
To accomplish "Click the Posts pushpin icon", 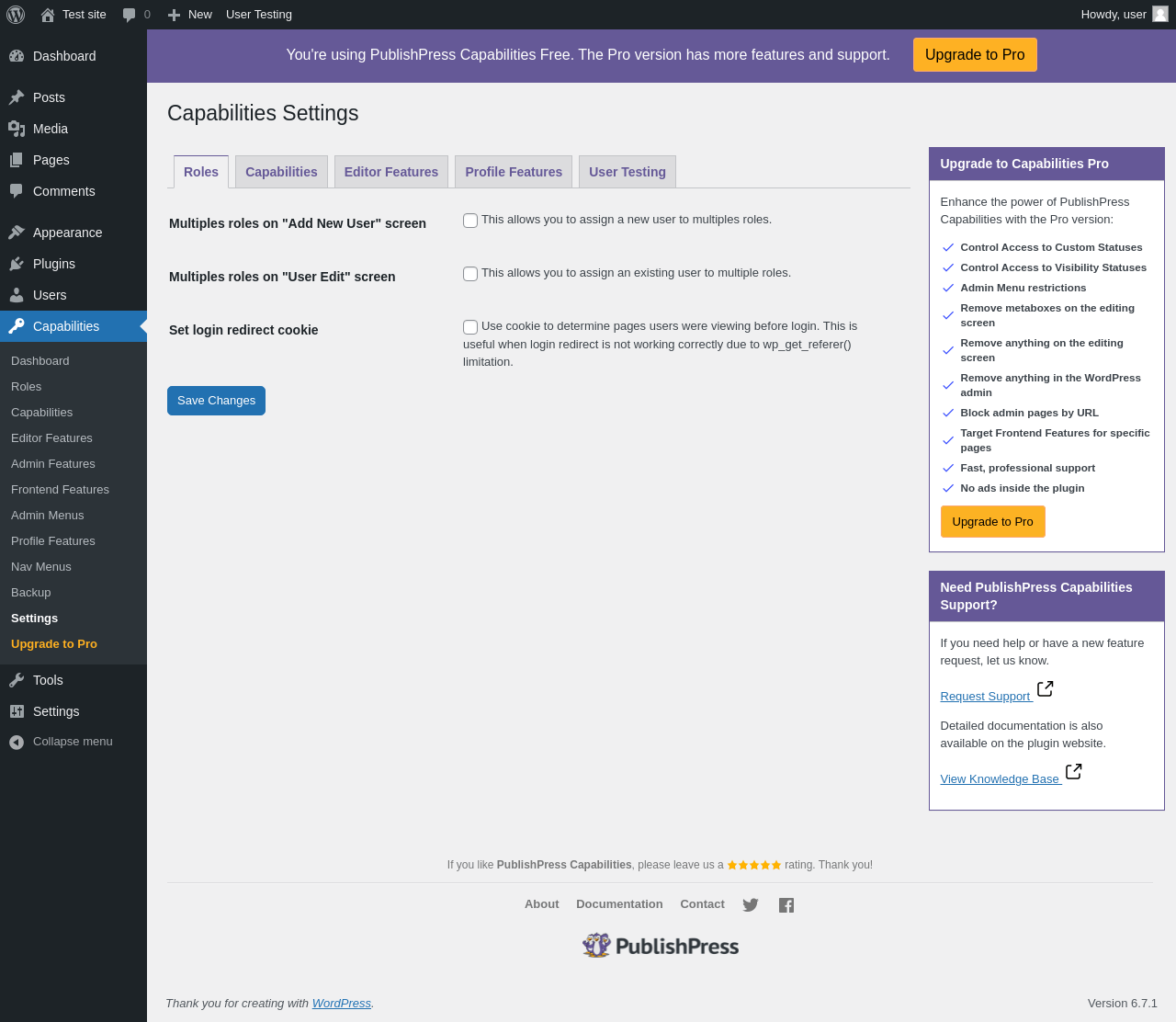I will click(x=17, y=97).
